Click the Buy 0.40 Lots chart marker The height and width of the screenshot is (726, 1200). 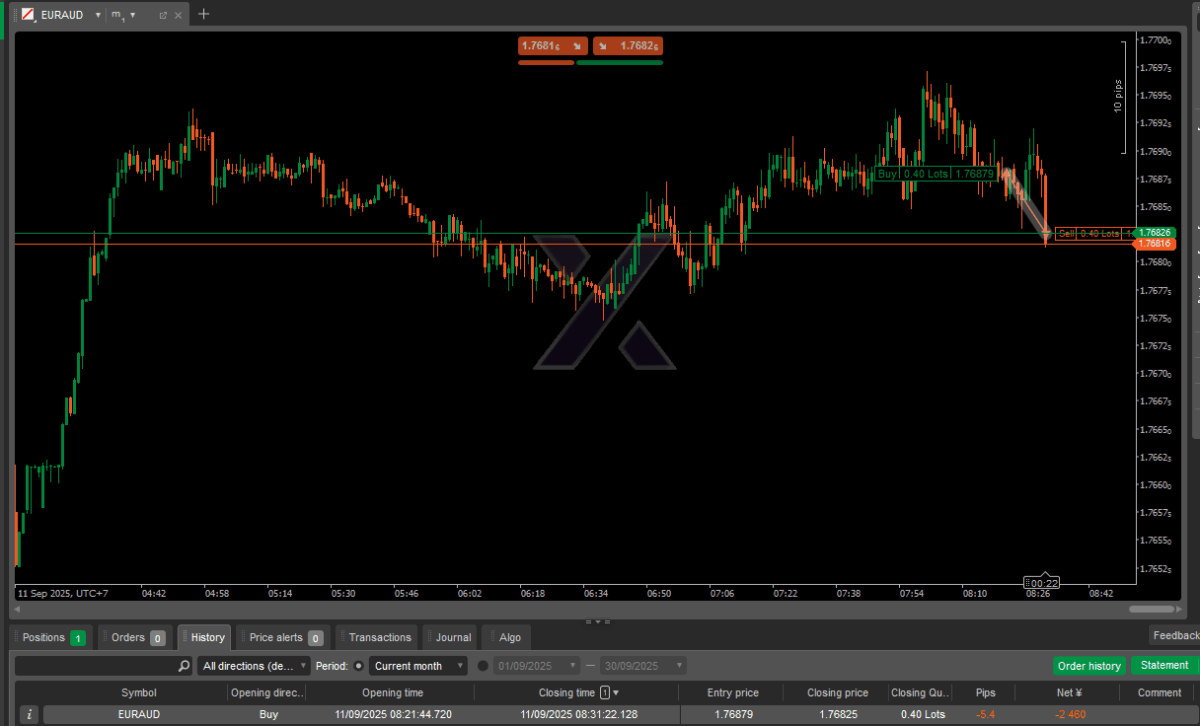coord(934,174)
